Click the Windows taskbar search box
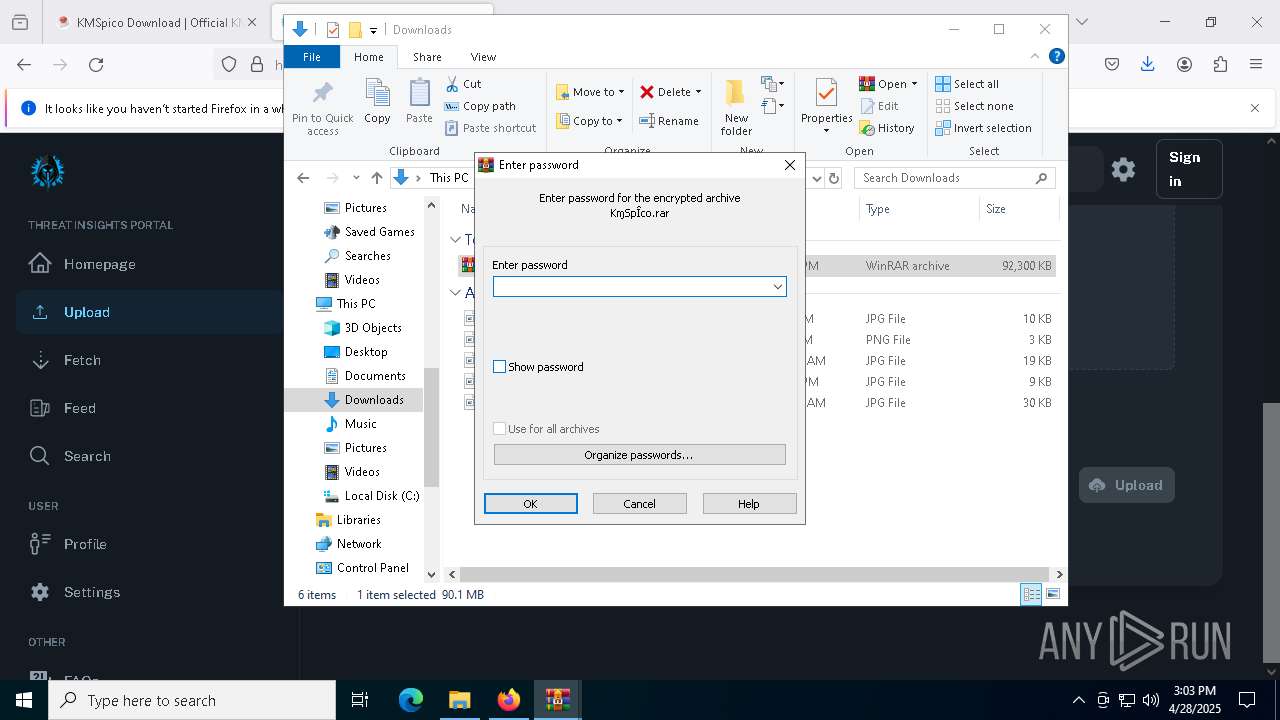 coord(192,700)
